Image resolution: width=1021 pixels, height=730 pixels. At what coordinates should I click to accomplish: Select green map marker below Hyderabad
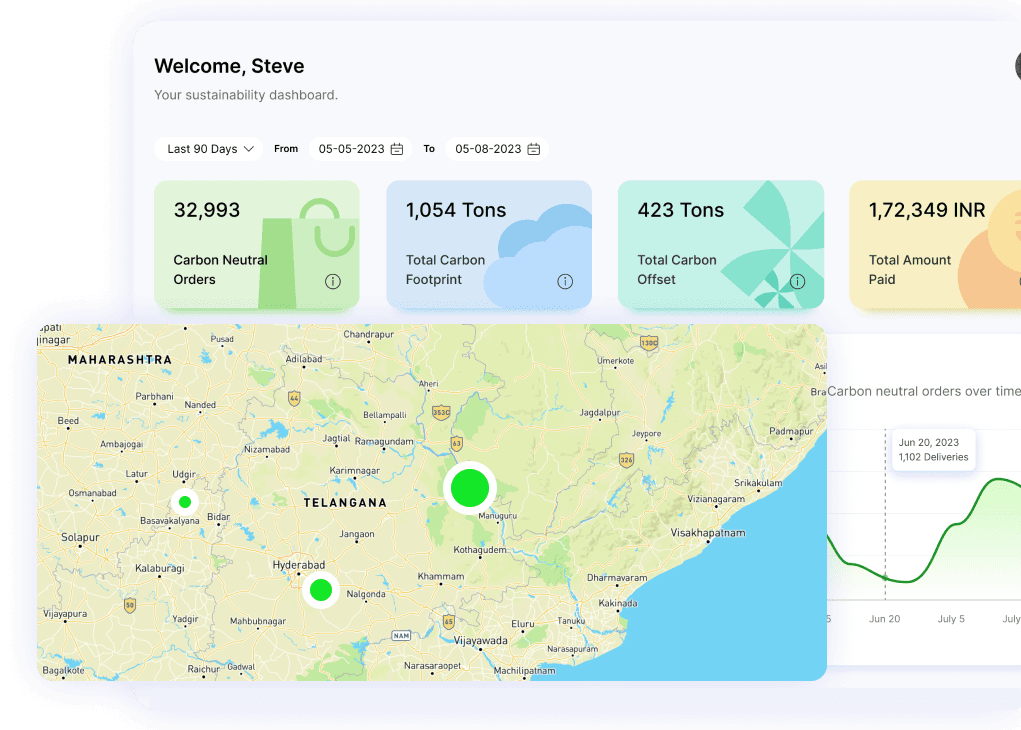tap(321, 590)
